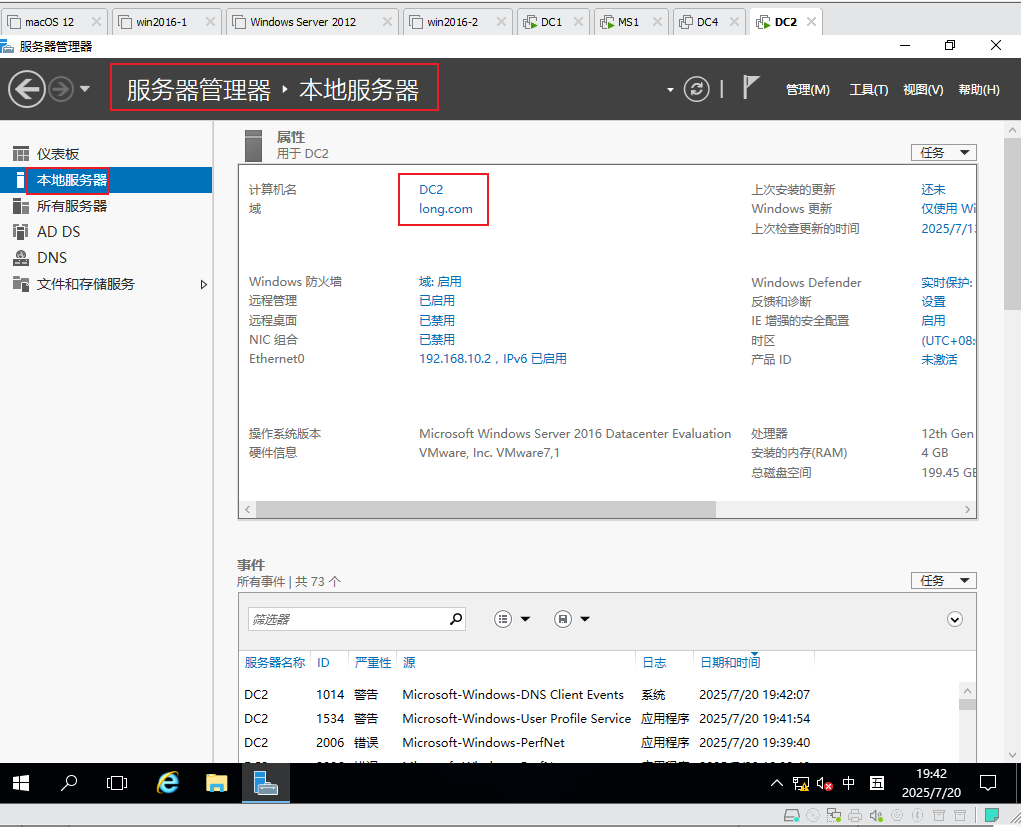Image resolution: width=1021 pixels, height=827 pixels.
Task: Open File Explorer from taskbar
Action: point(216,783)
